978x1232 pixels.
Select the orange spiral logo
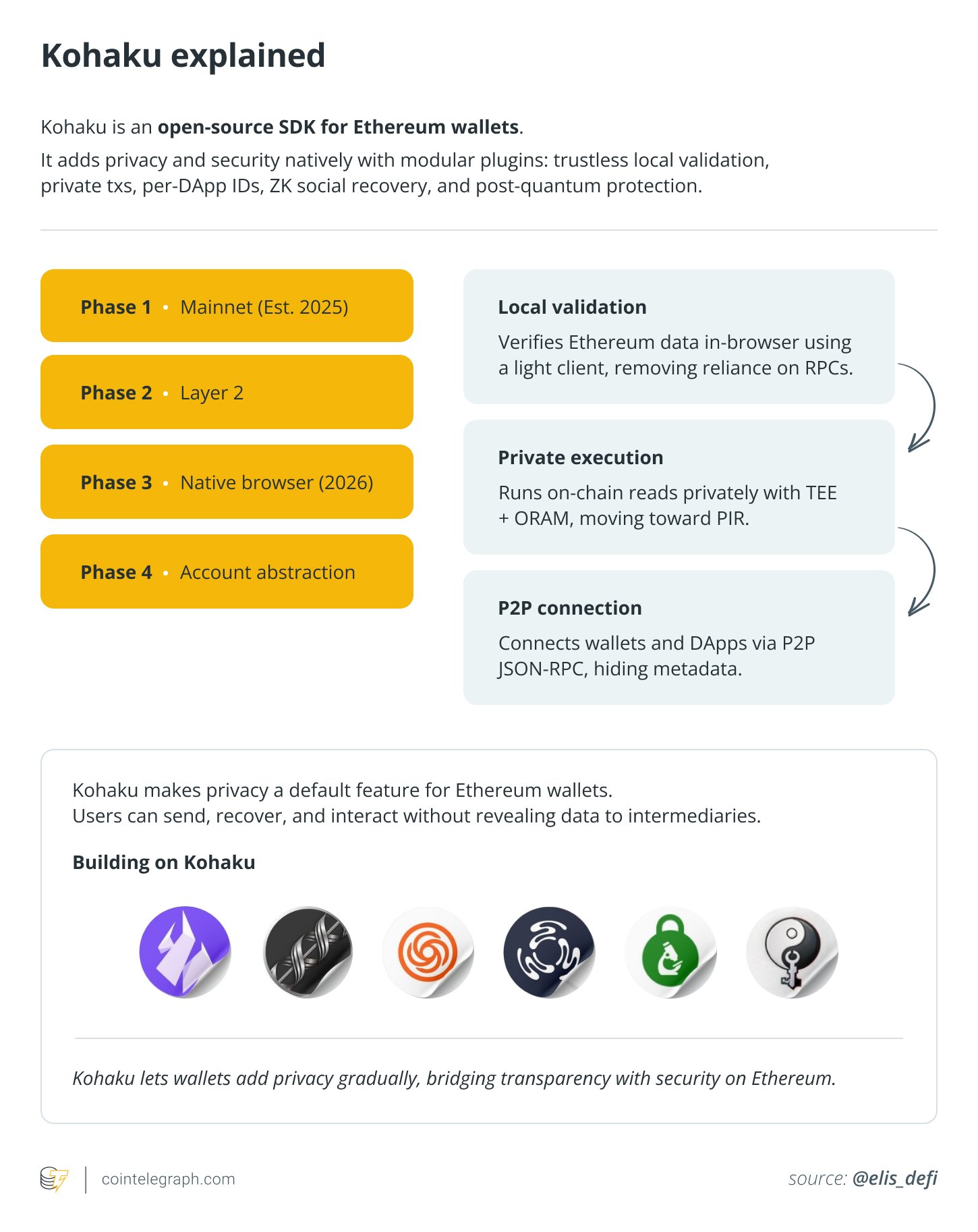click(x=428, y=952)
